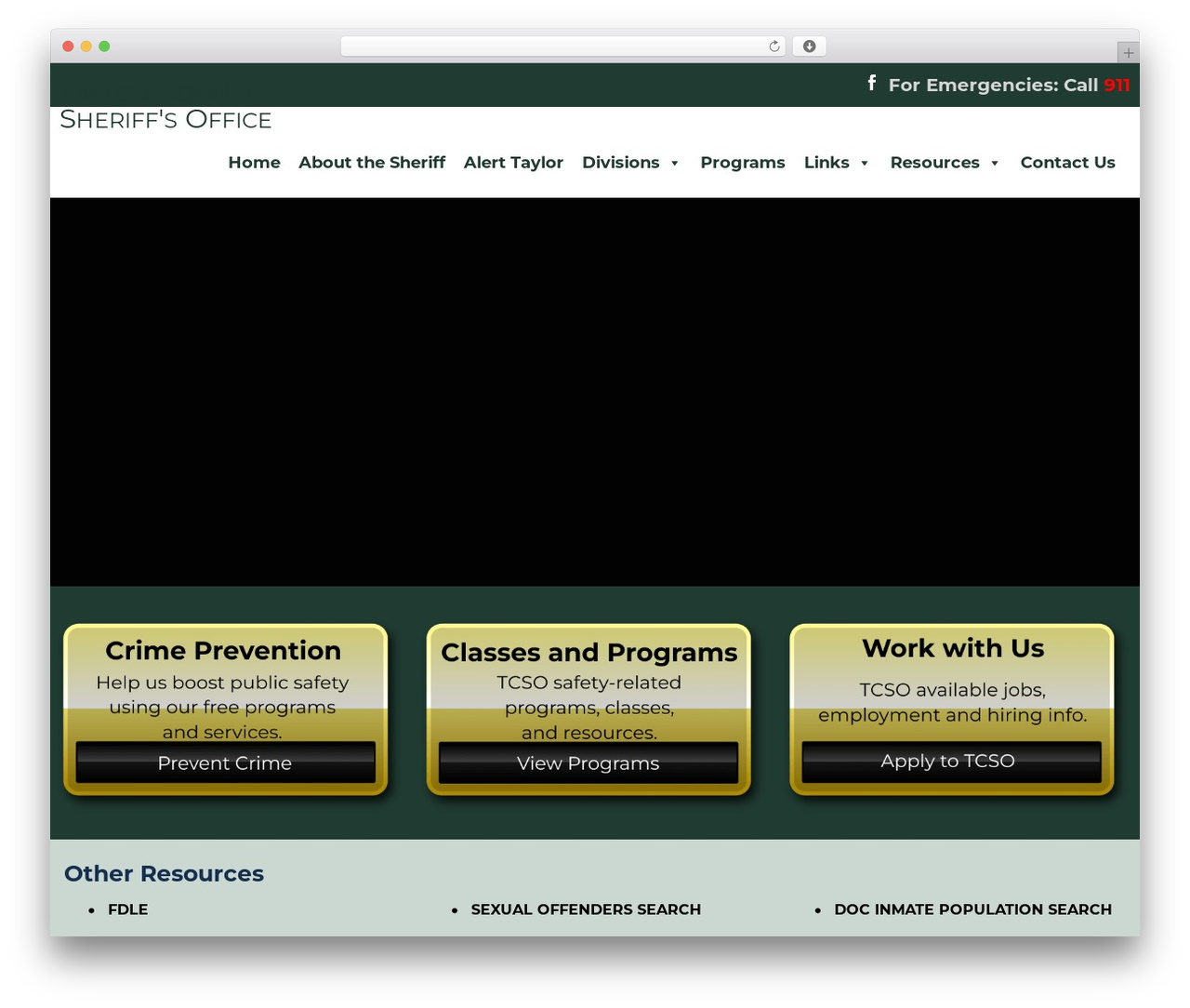Close the window with red button

68,46
